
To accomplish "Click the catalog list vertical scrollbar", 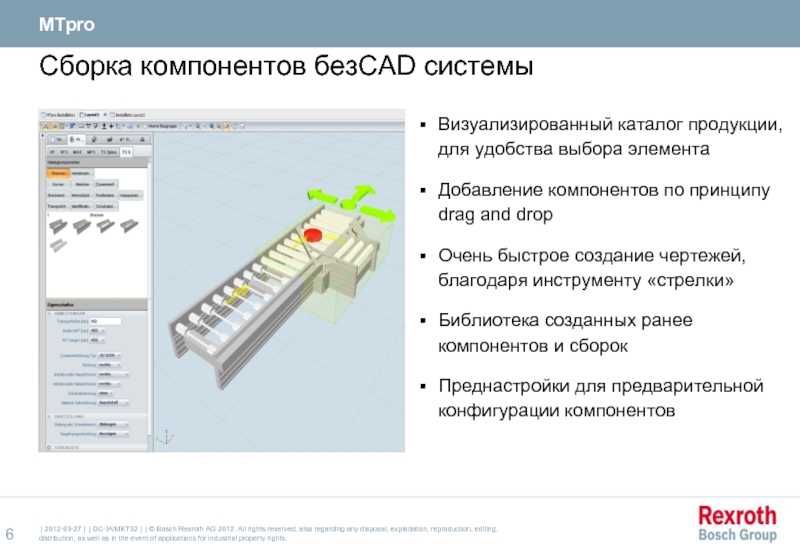I will (x=149, y=227).
